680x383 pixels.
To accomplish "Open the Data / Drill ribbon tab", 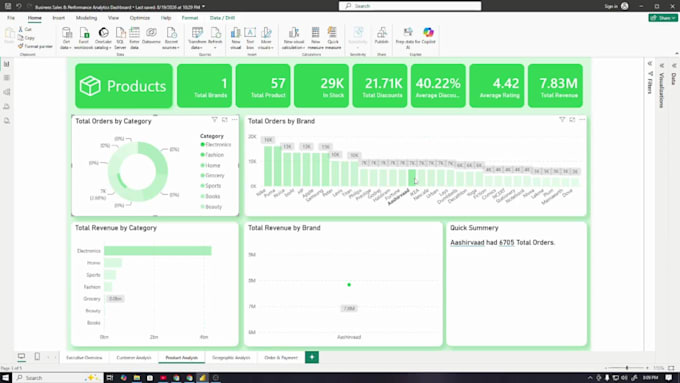I will (222, 18).
